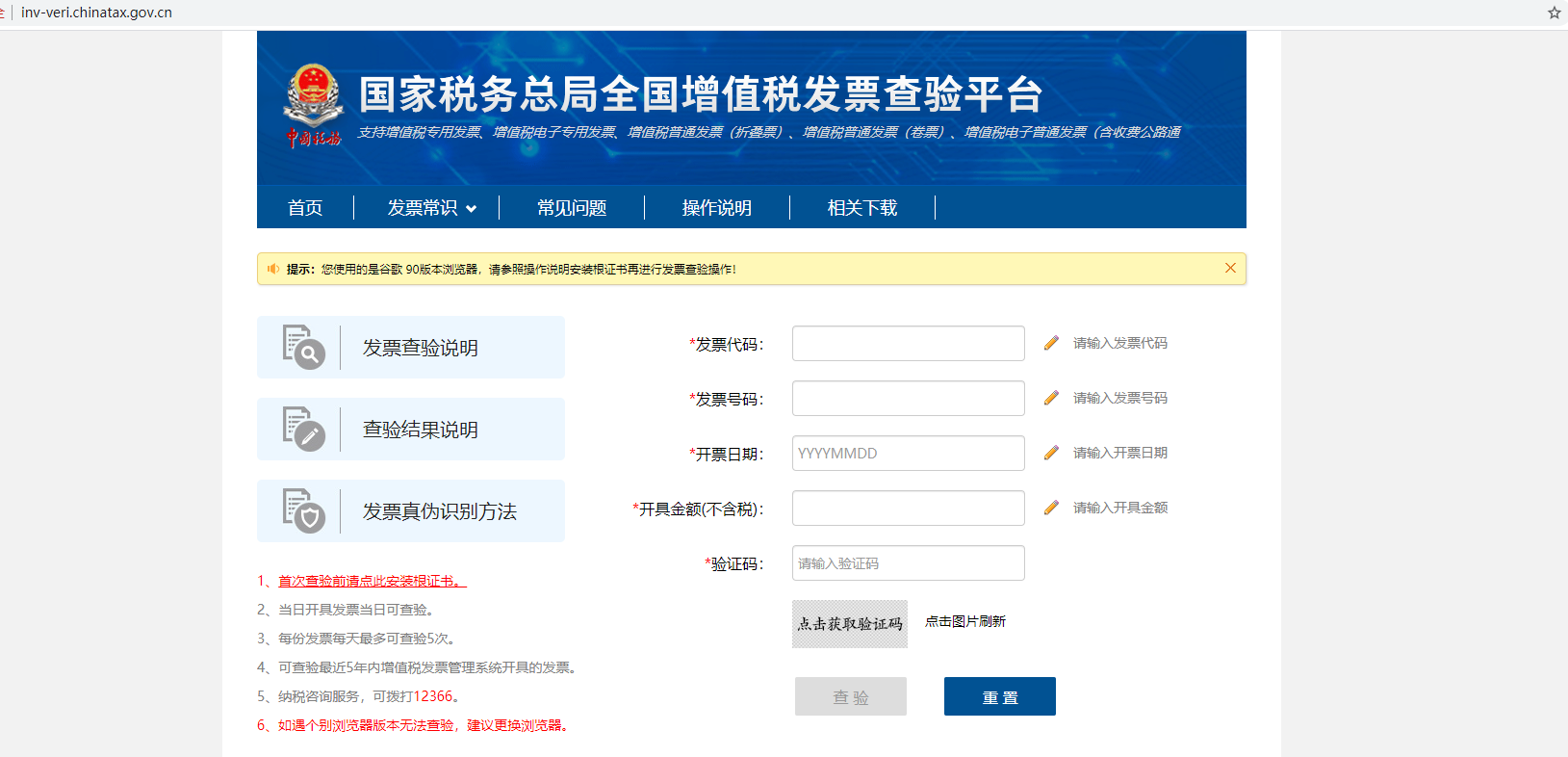This screenshot has height=757, width=1568.
Task: Click the 点击获取验证码 captcha image
Action: [850, 624]
